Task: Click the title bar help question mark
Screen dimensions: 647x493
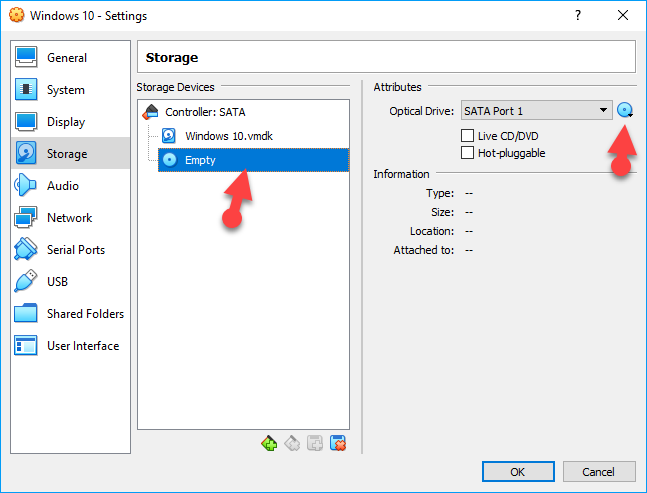Action: [578, 16]
